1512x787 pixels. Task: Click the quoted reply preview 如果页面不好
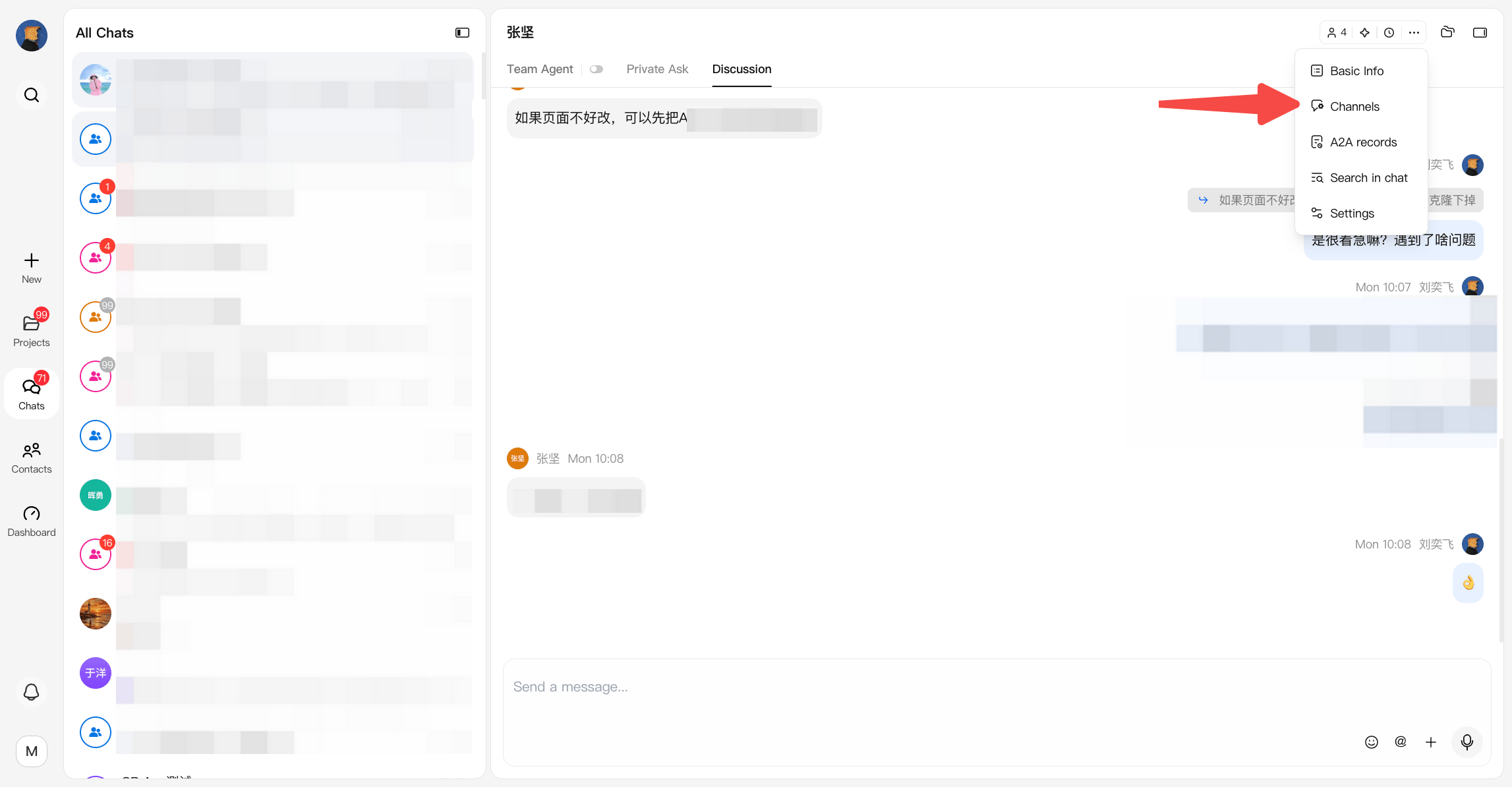click(1242, 200)
